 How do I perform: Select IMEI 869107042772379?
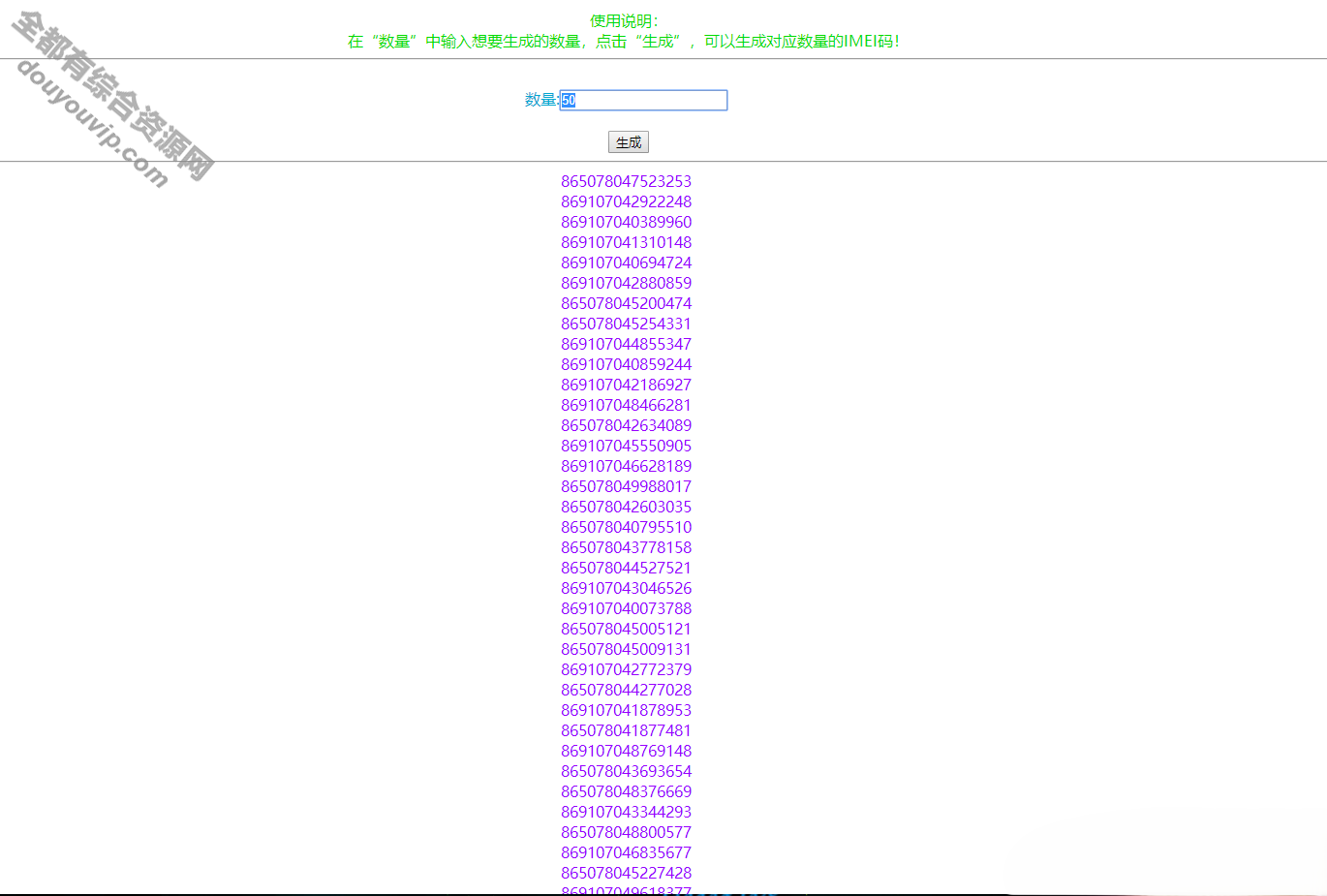coord(627,669)
